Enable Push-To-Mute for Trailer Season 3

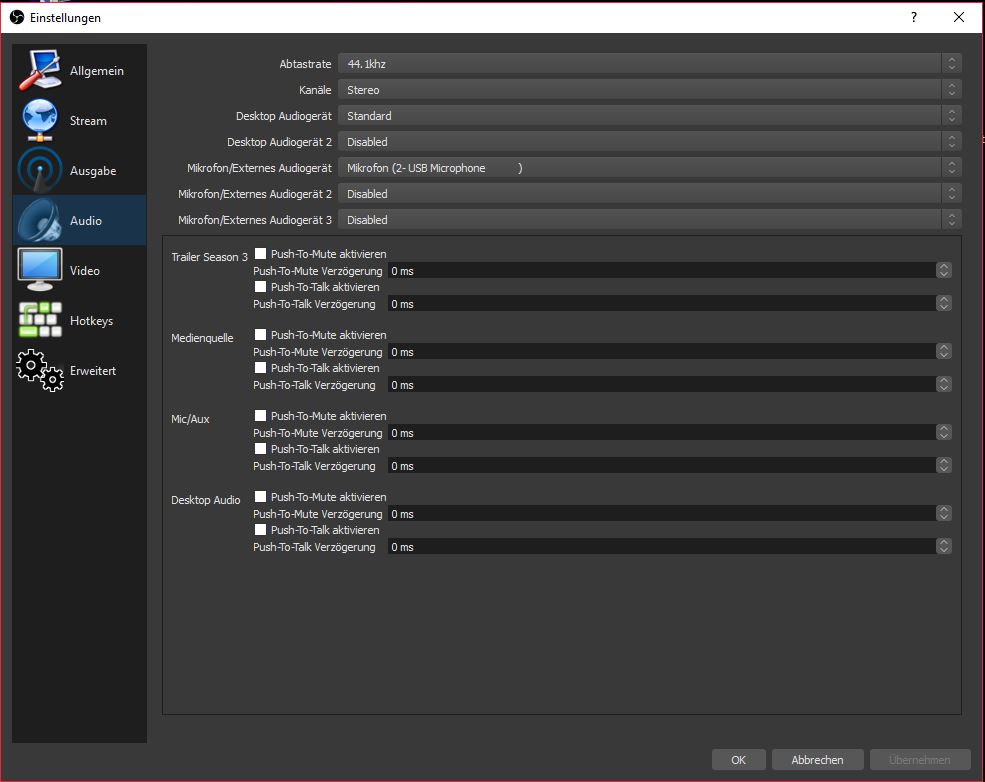click(x=261, y=254)
